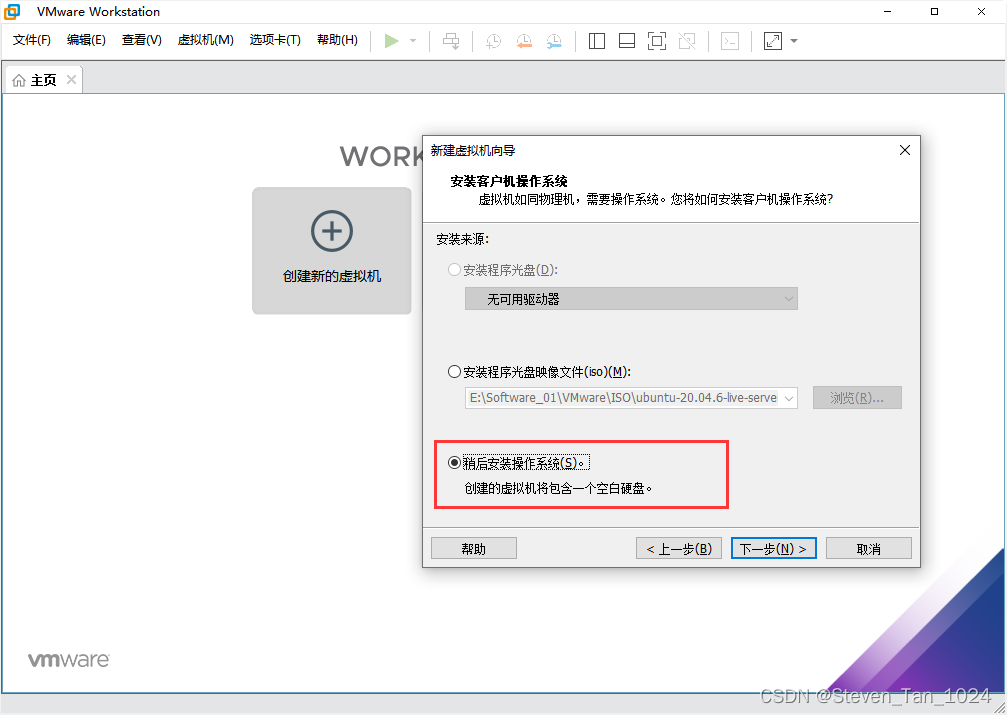Click the send Ctrl+Alt+Del toolbar icon
Image resolution: width=1007 pixels, height=715 pixels.
(451, 41)
